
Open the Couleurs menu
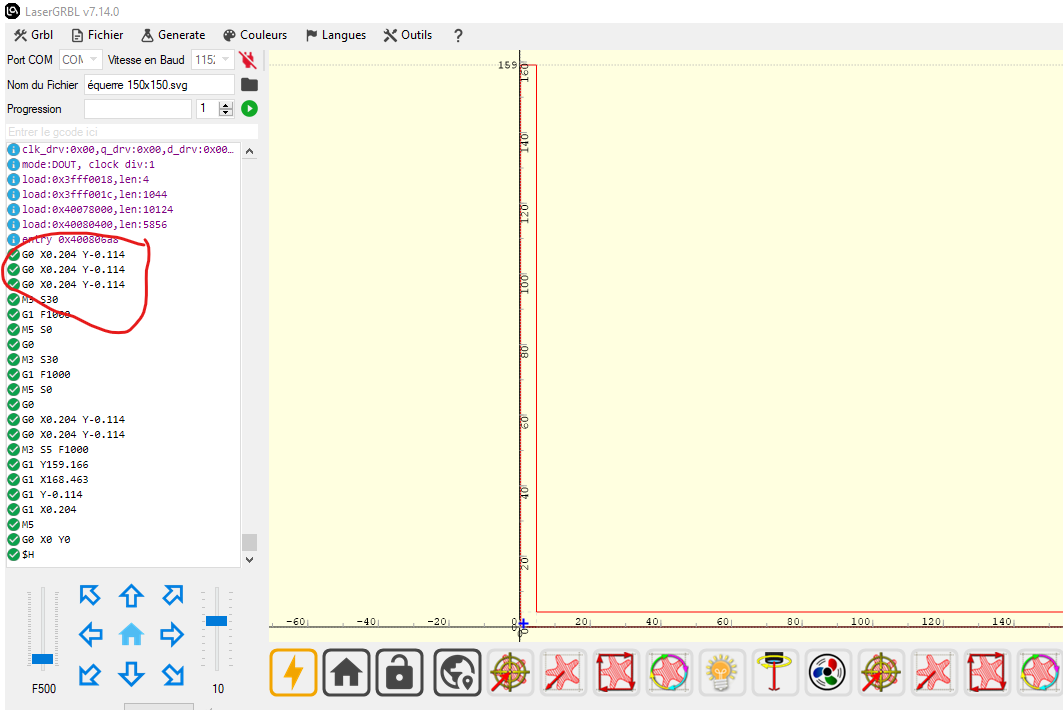pos(256,35)
